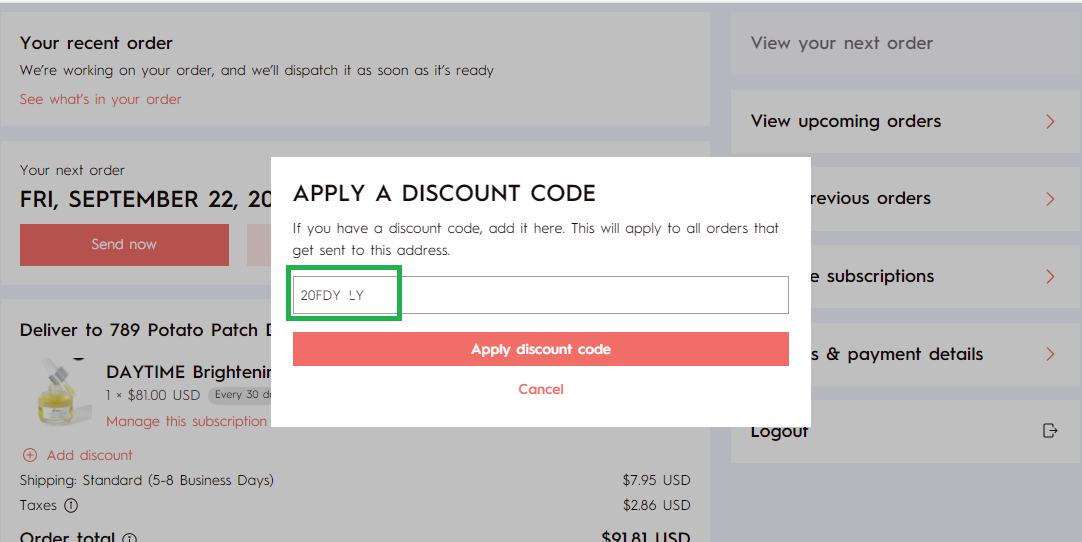This screenshot has width=1082, height=542.
Task: Open the subscriptions menu entry text
Action: pyautogui.click(x=880, y=276)
